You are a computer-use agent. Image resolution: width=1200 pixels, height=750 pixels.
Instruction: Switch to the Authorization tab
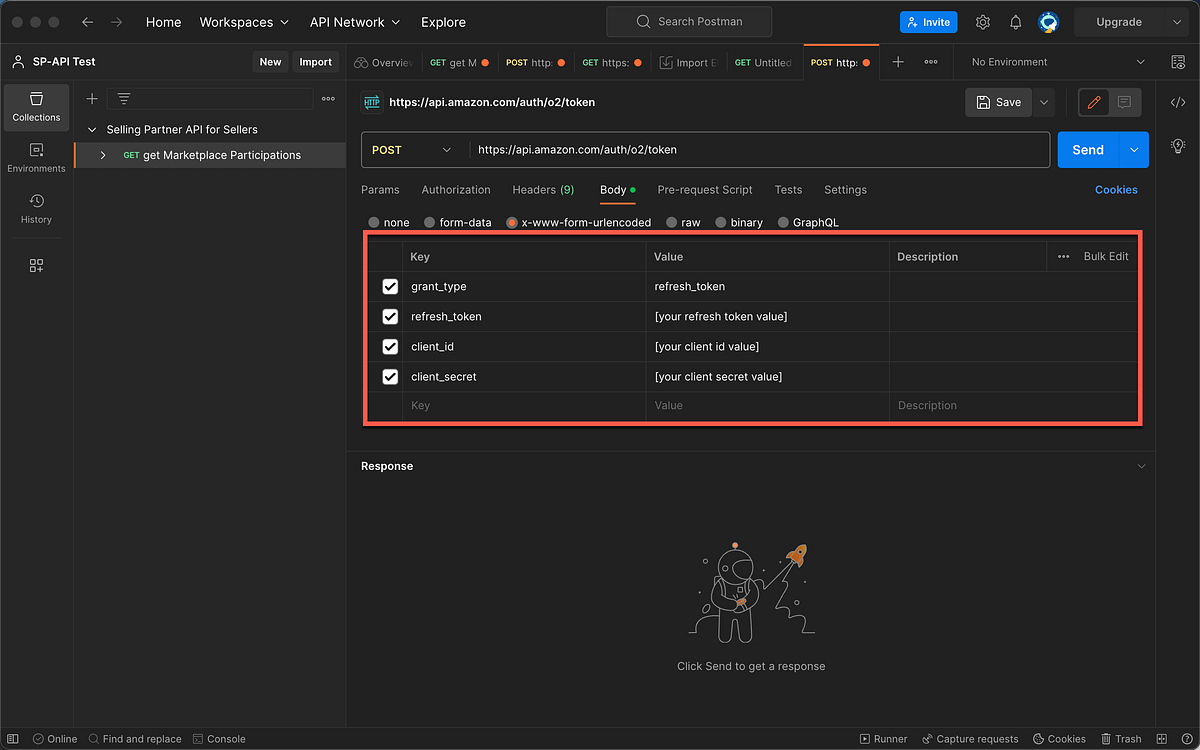[456, 190]
